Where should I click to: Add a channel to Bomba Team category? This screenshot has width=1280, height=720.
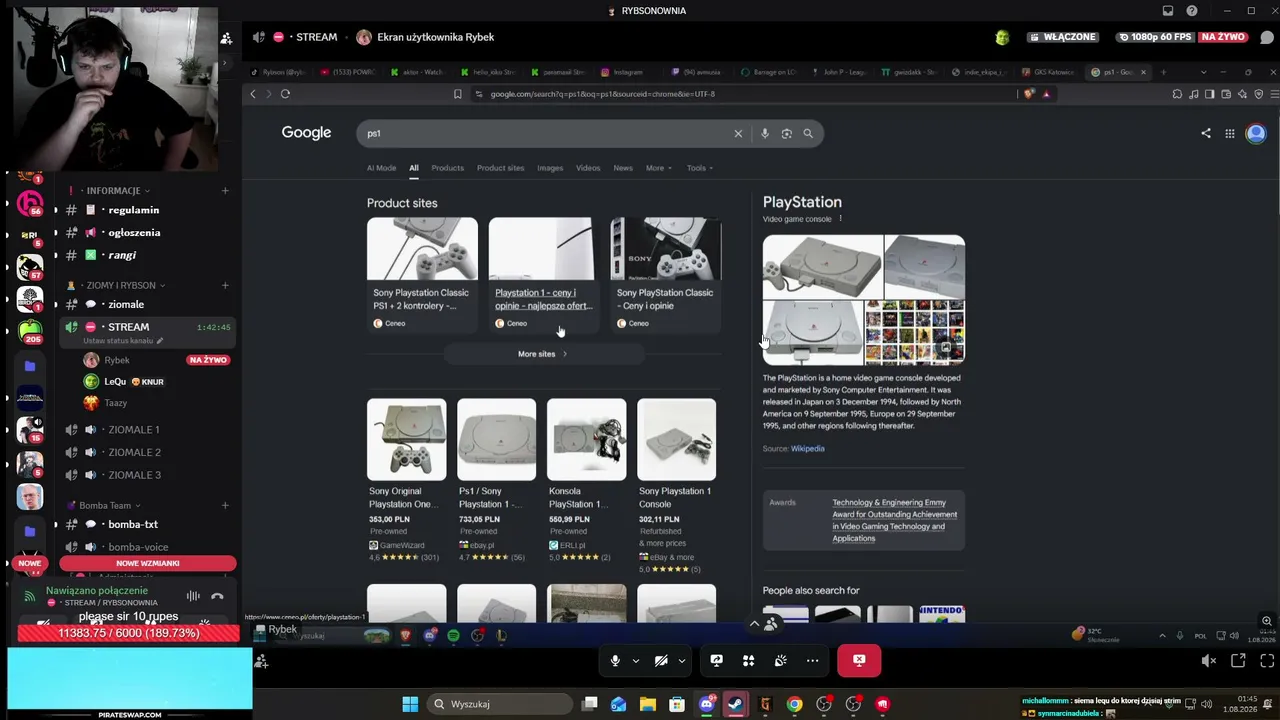tap(225, 506)
